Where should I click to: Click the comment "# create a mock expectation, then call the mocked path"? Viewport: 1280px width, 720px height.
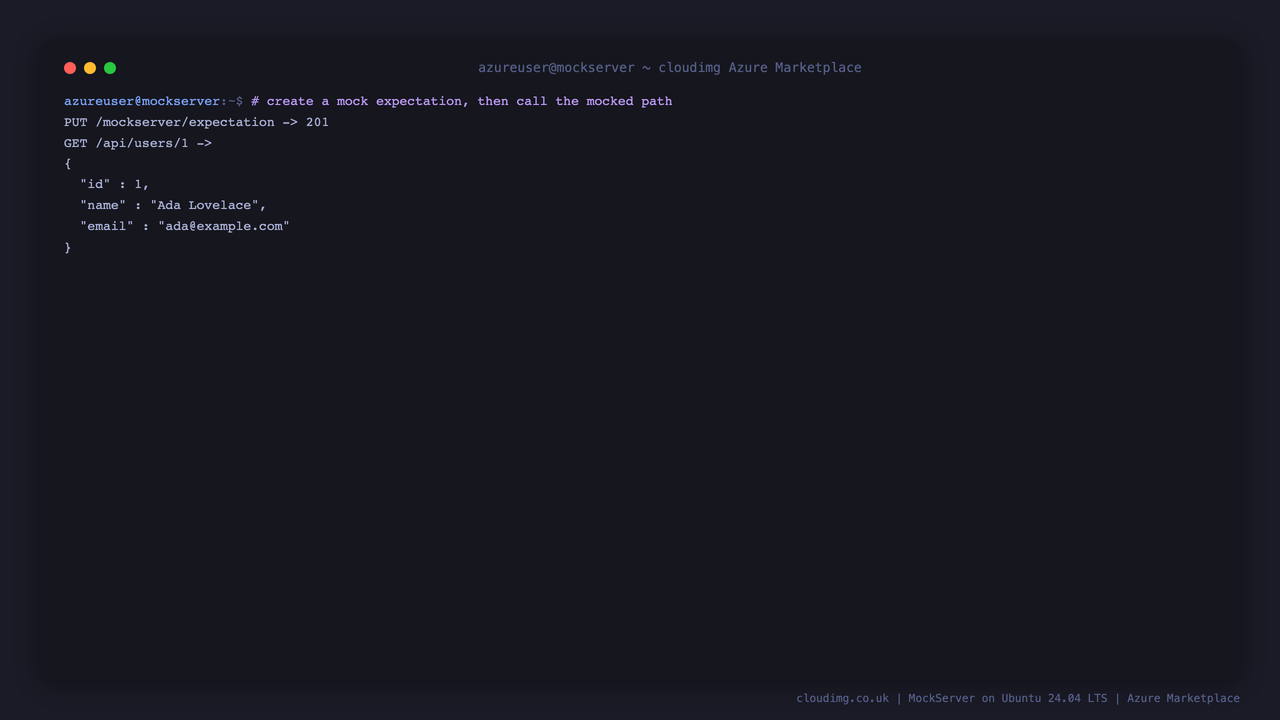coord(461,101)
